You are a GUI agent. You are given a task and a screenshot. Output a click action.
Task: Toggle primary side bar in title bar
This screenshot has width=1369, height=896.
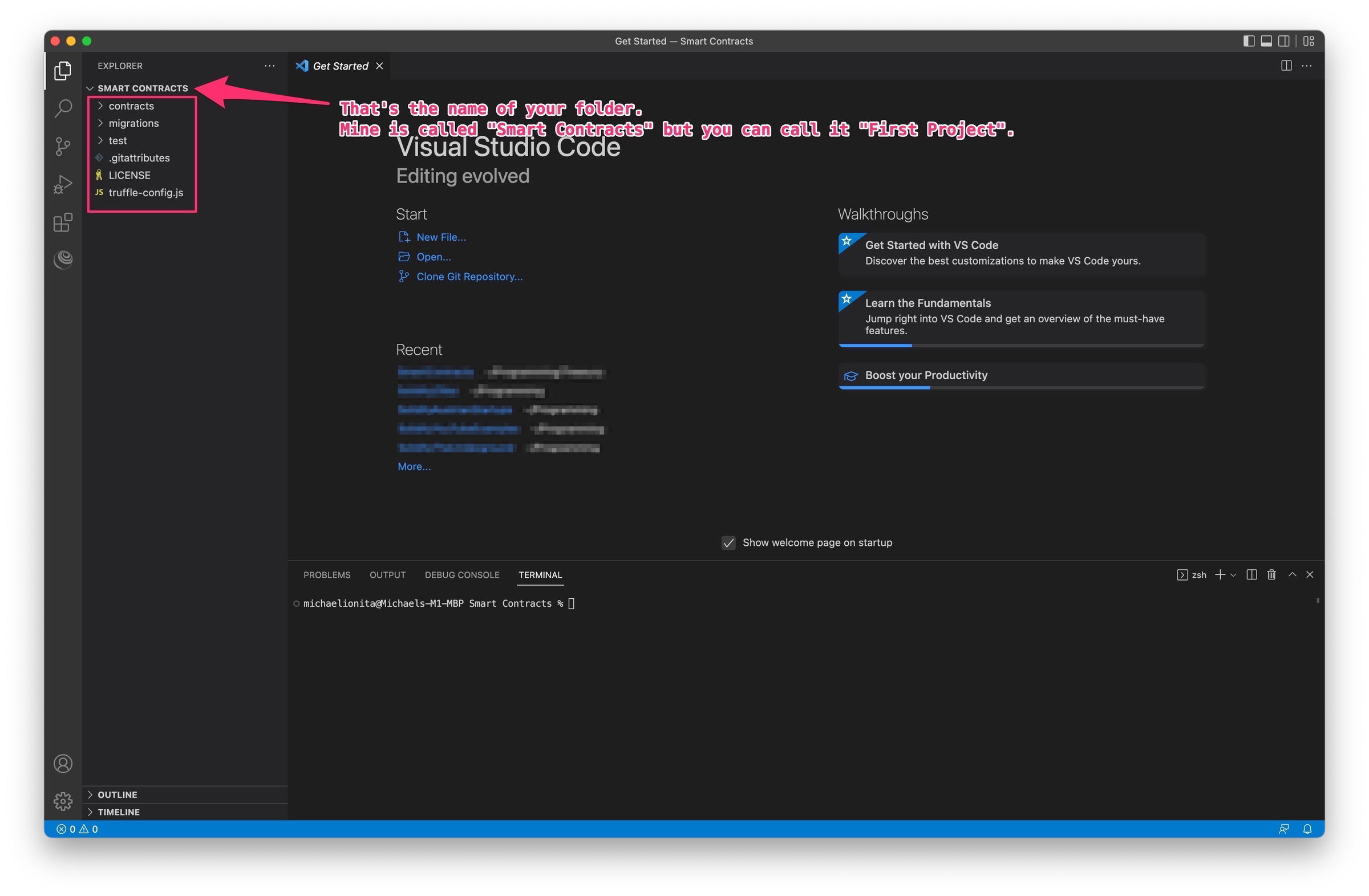1249,41
